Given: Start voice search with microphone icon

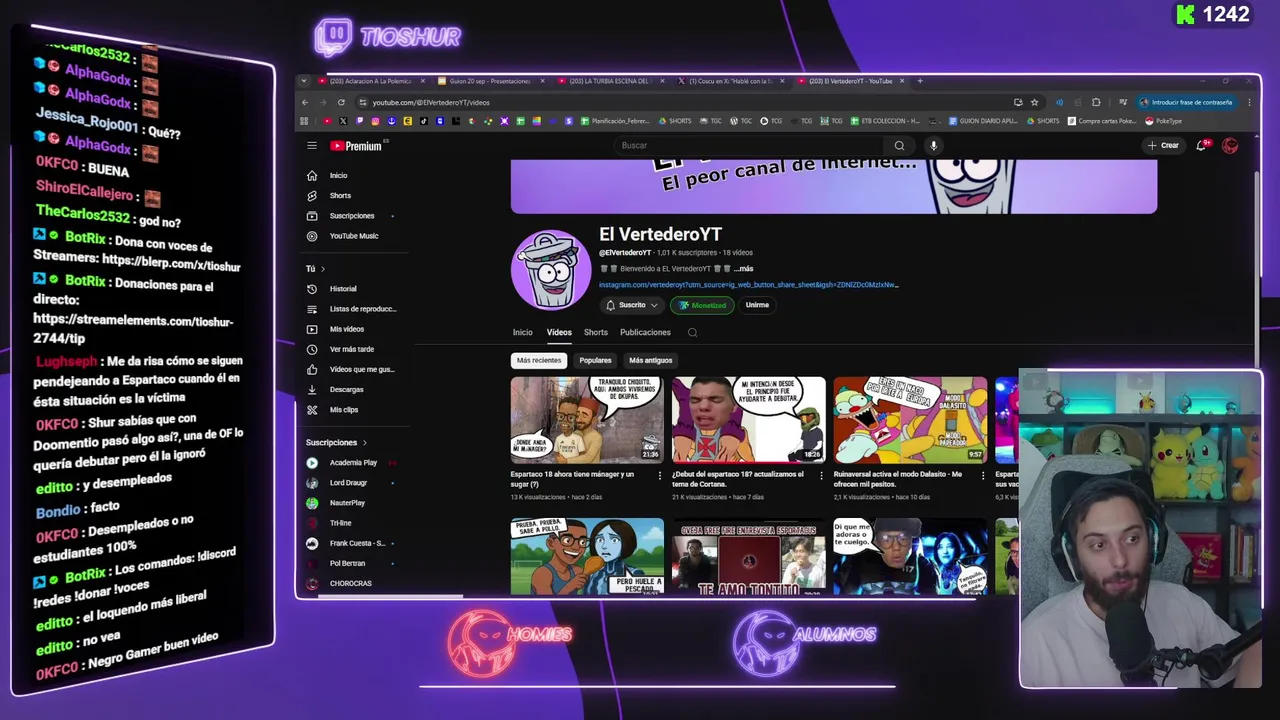Looking at the screenshot, I should coord(933,146).
